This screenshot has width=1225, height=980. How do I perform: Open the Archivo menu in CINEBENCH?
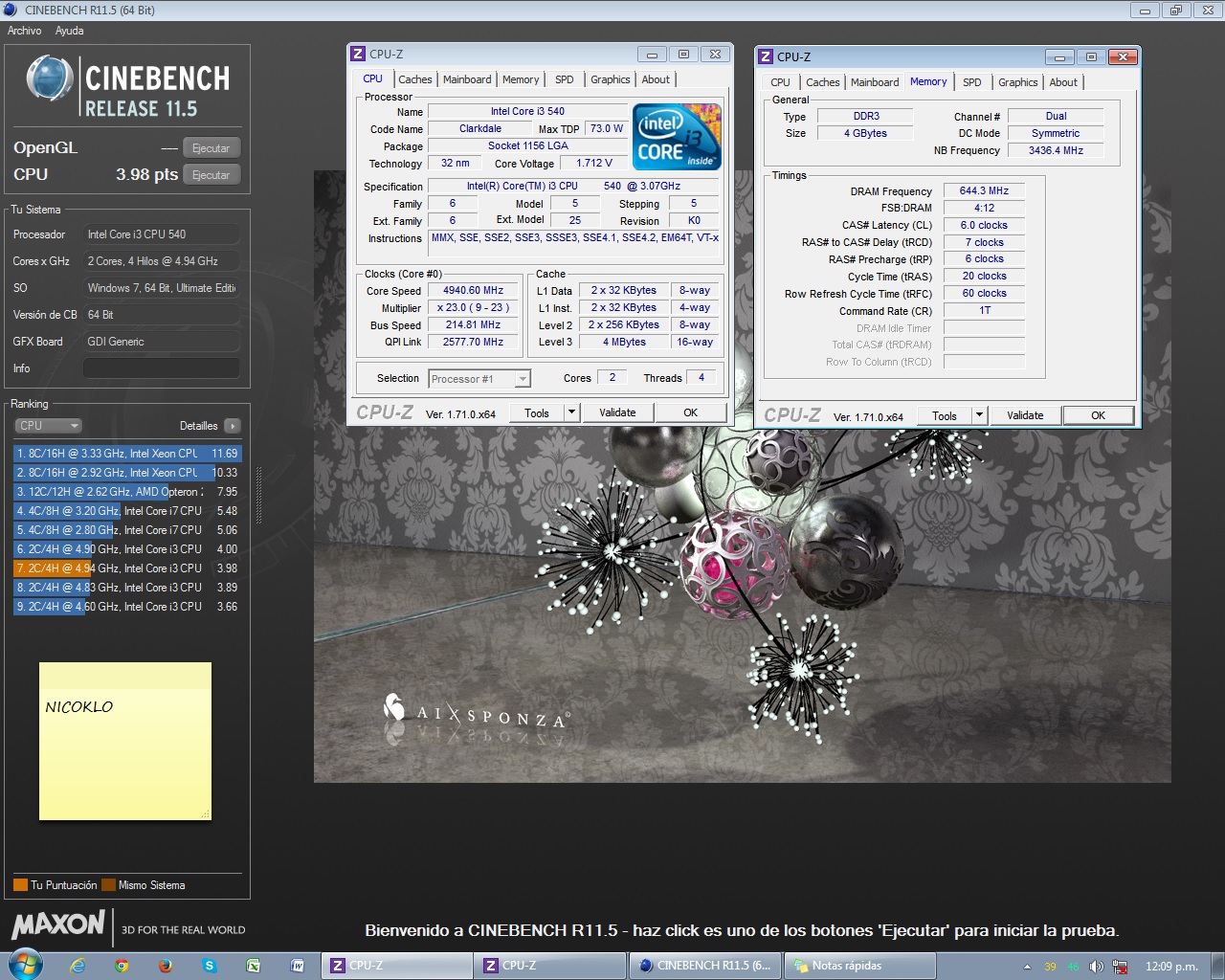coord(25,31)
